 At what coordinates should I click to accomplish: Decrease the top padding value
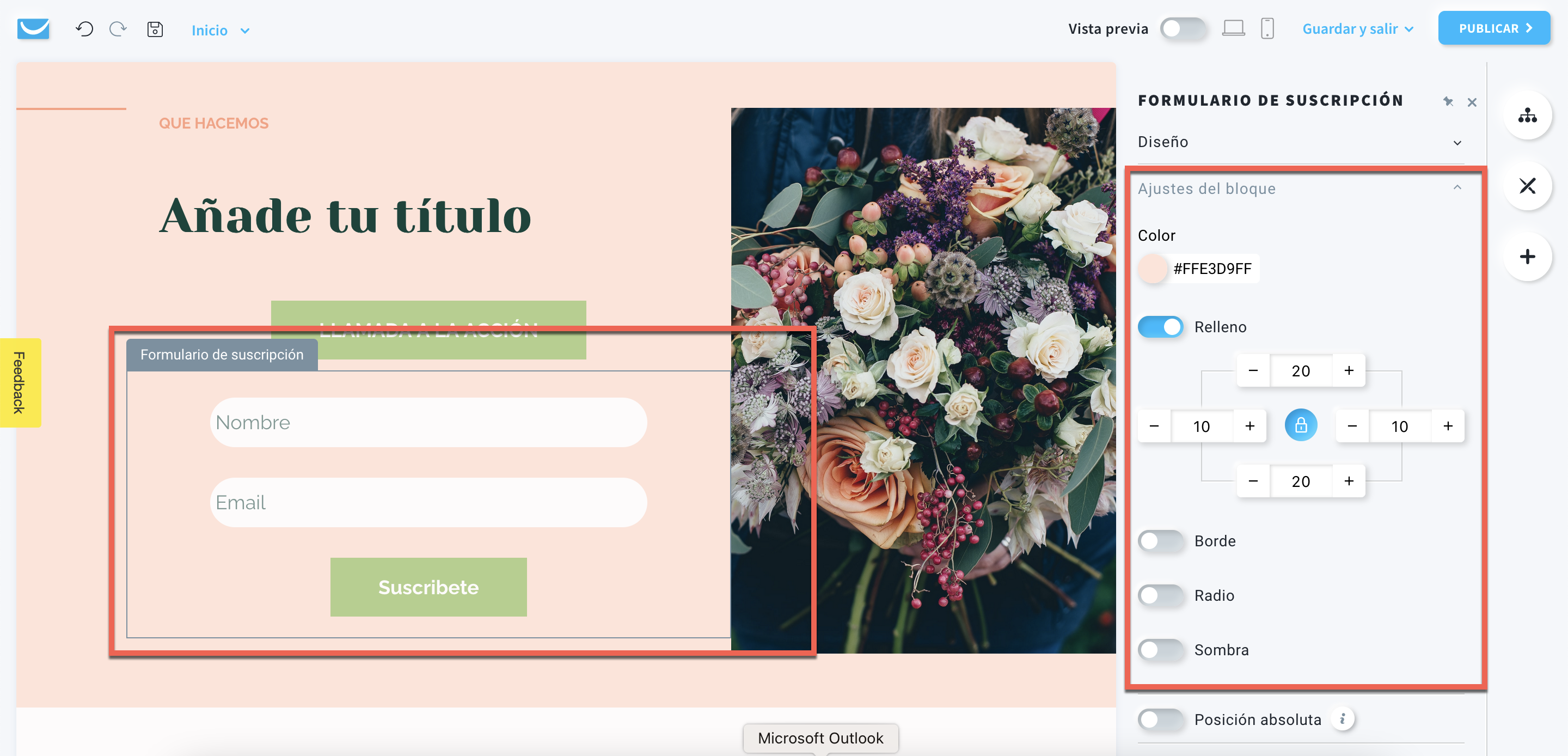tap(1253, 370)
